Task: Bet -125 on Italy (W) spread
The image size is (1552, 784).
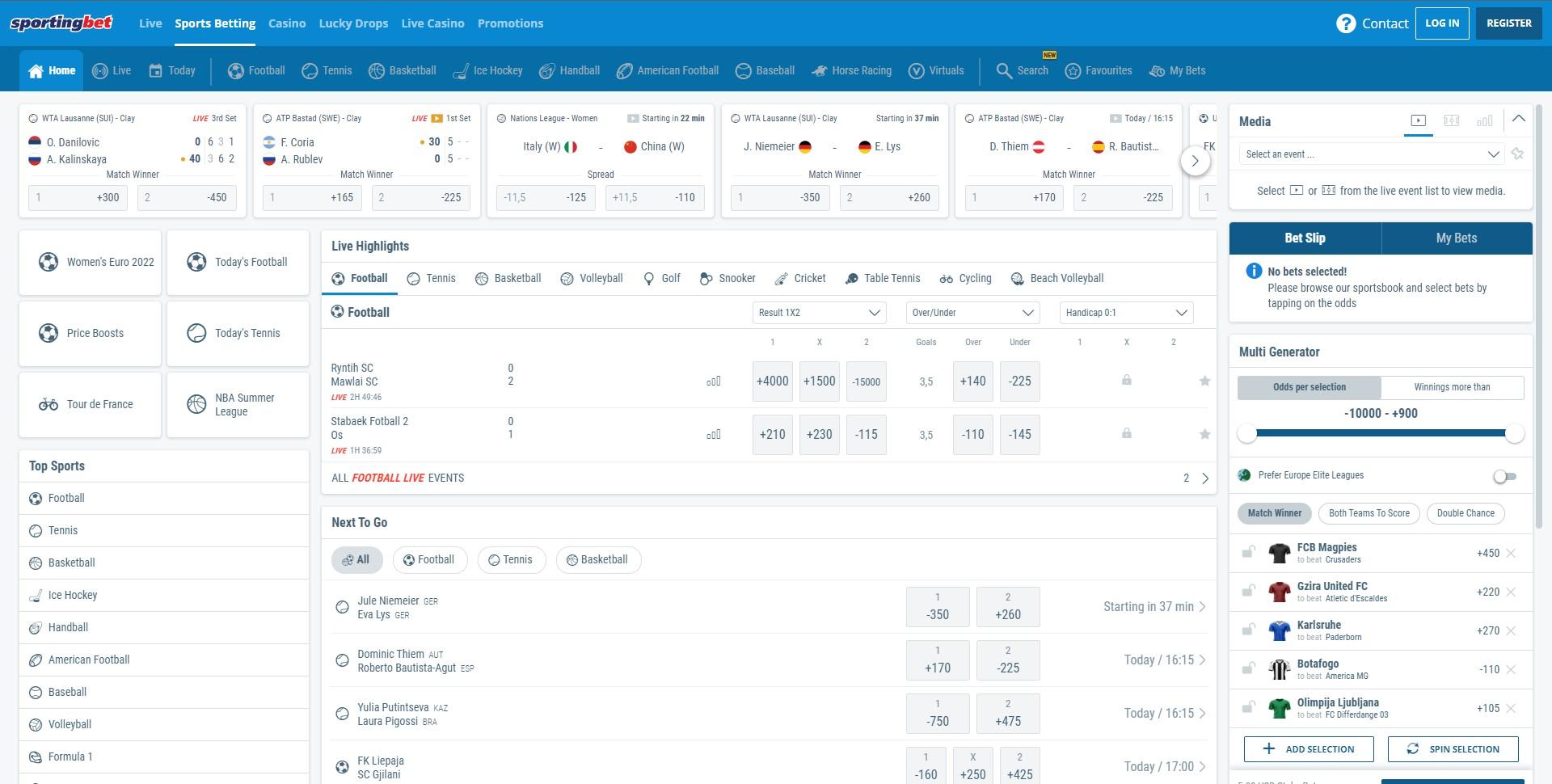Action: point(546,197)
